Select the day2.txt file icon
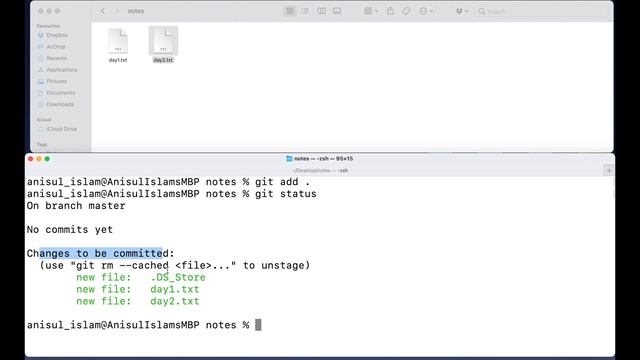 [163, 41]
